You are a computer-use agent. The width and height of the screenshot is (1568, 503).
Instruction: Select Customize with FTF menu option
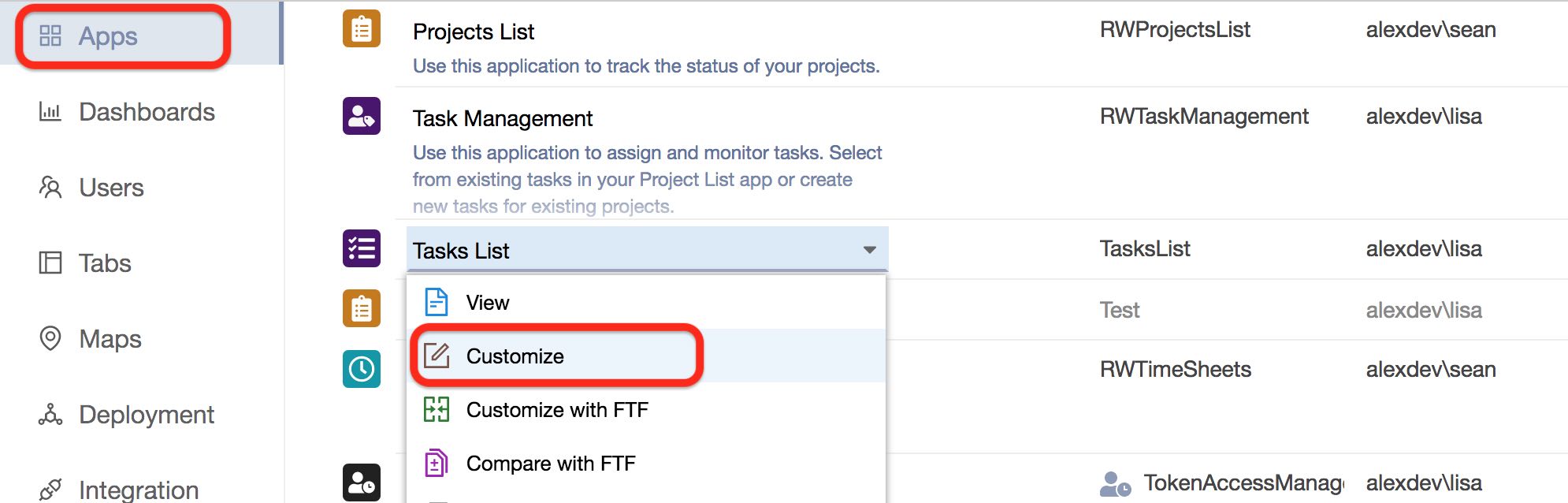click(557, 410)
